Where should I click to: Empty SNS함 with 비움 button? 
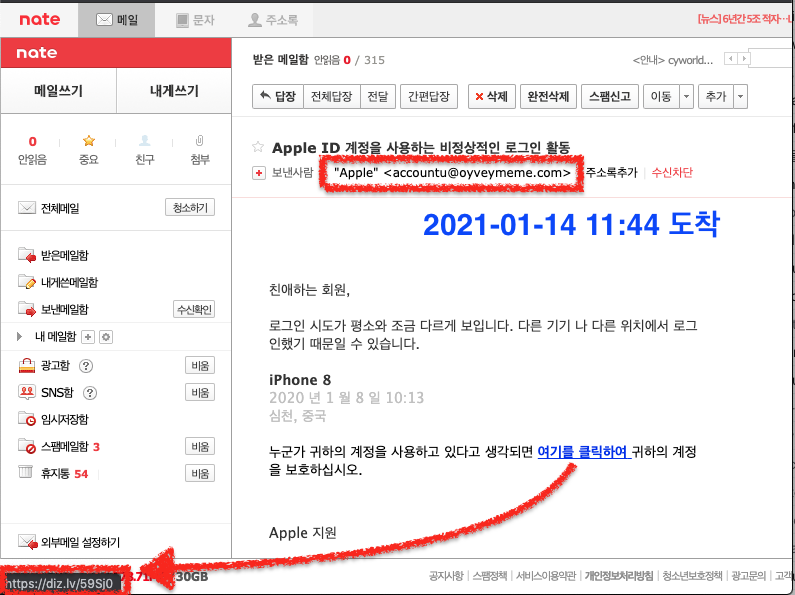click(200, 392)
